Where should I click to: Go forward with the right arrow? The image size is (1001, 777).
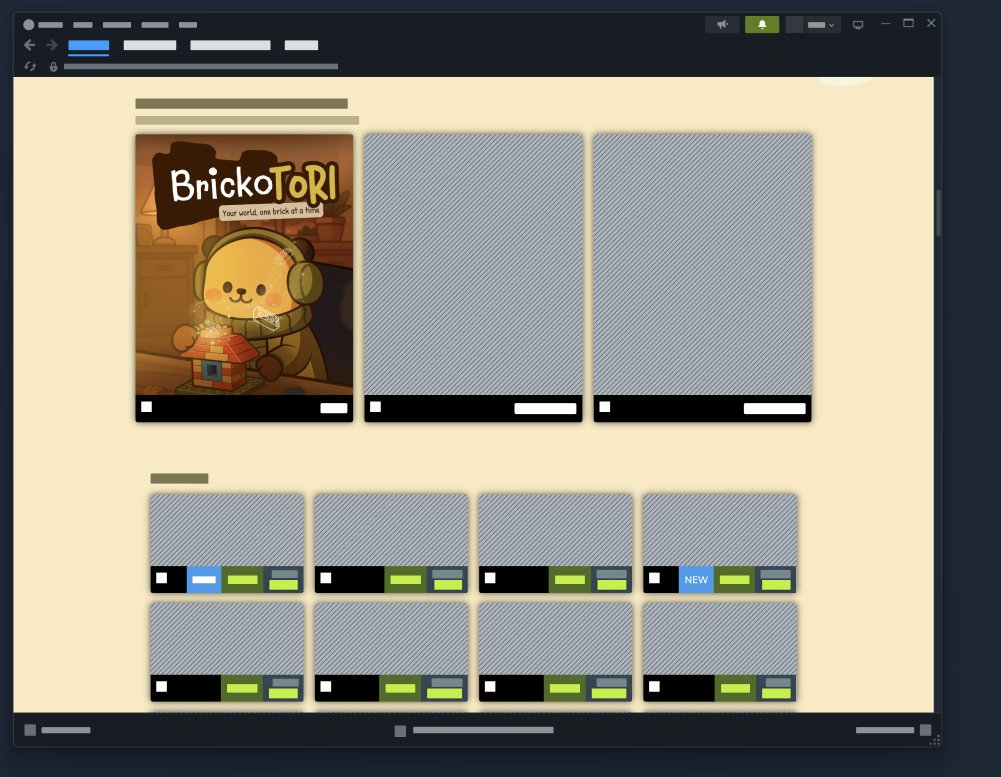coord(52,45)
